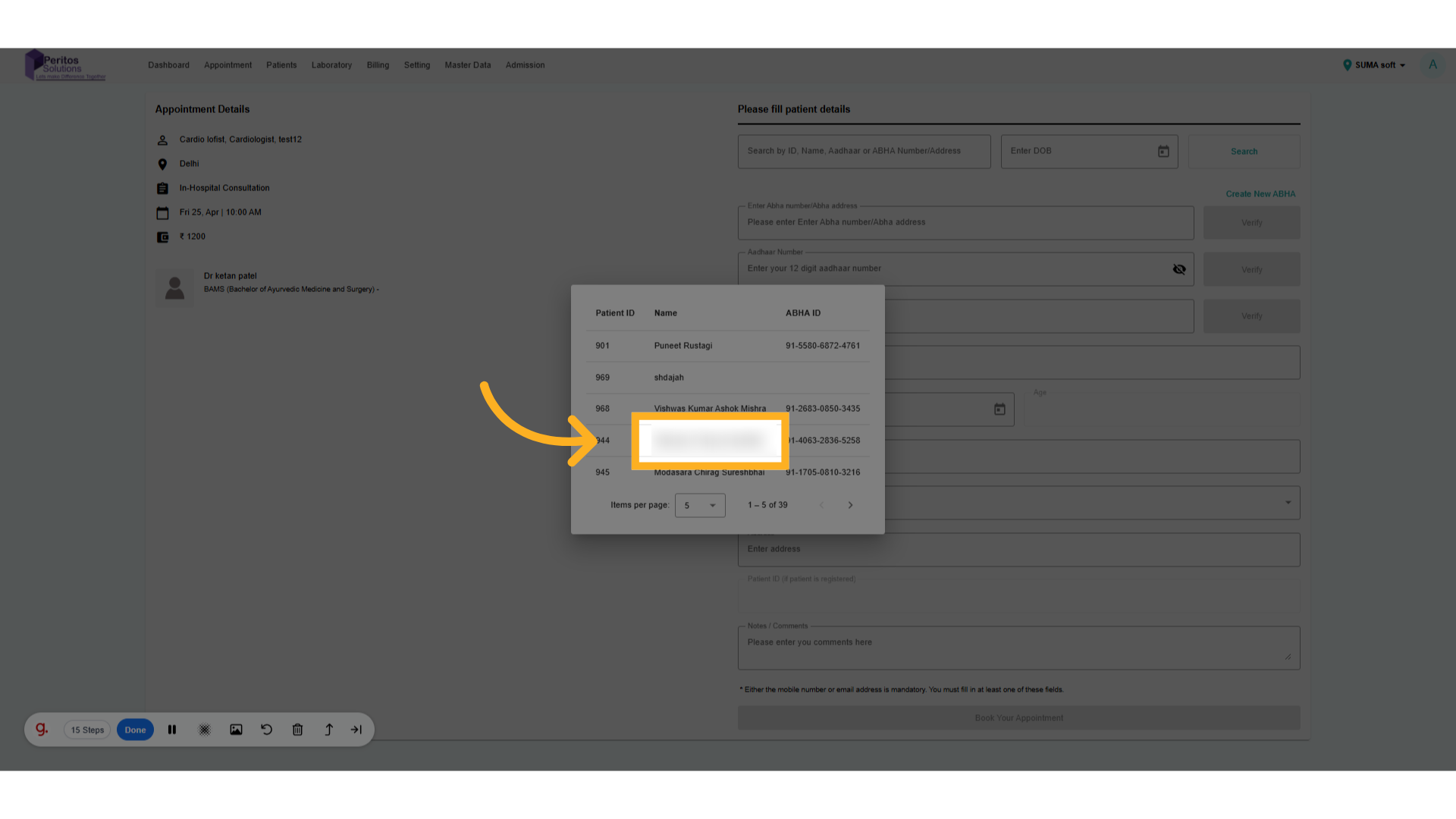The height and width of the screenshot is (819, 1456).
Task: Go to next page of patient results
Action: pyautogui.click(x=850, y=504)
